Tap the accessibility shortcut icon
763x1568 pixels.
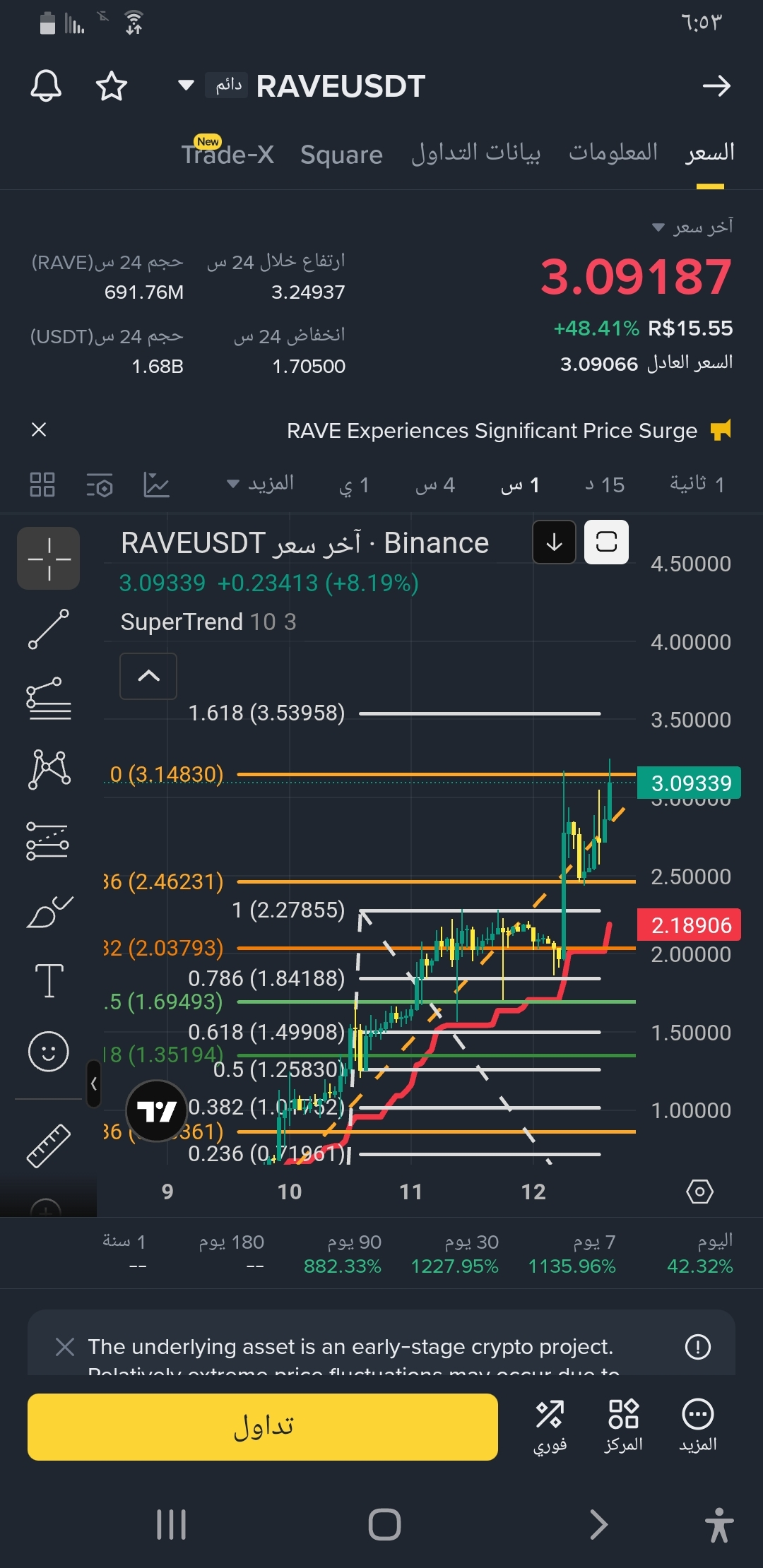click(719, 1524)
